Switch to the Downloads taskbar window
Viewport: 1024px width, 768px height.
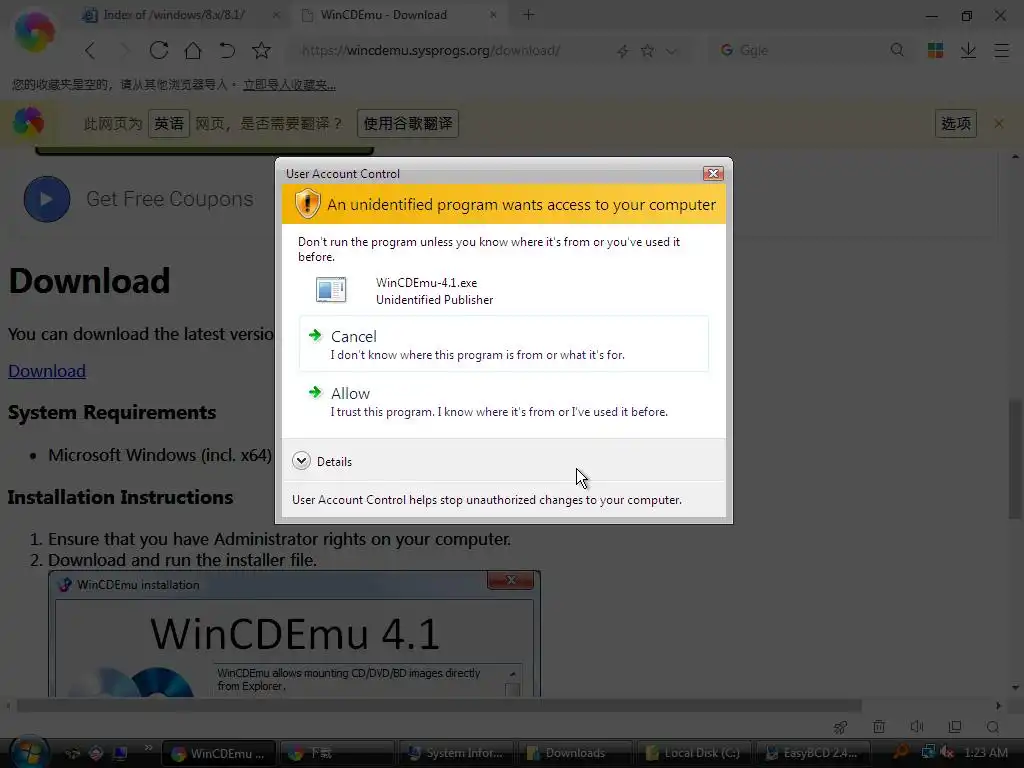tap(574, 754)
